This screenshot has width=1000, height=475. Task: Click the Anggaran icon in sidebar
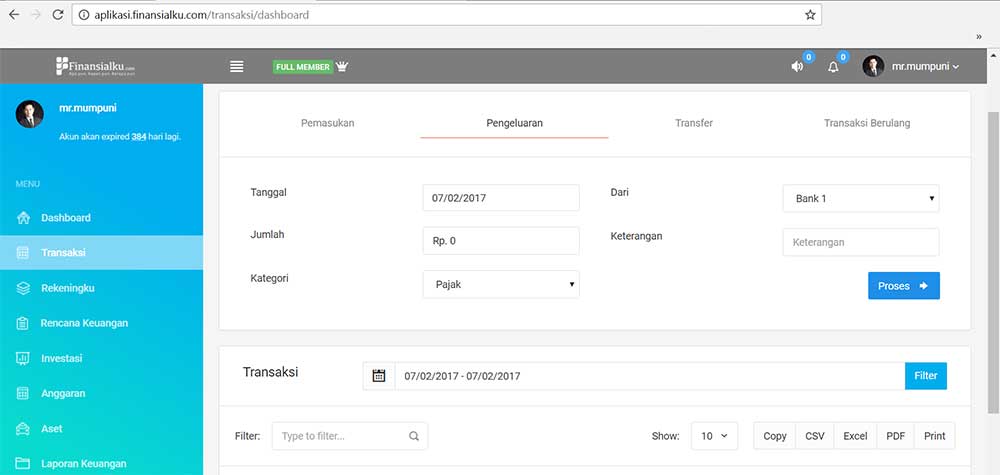point(23,393)
